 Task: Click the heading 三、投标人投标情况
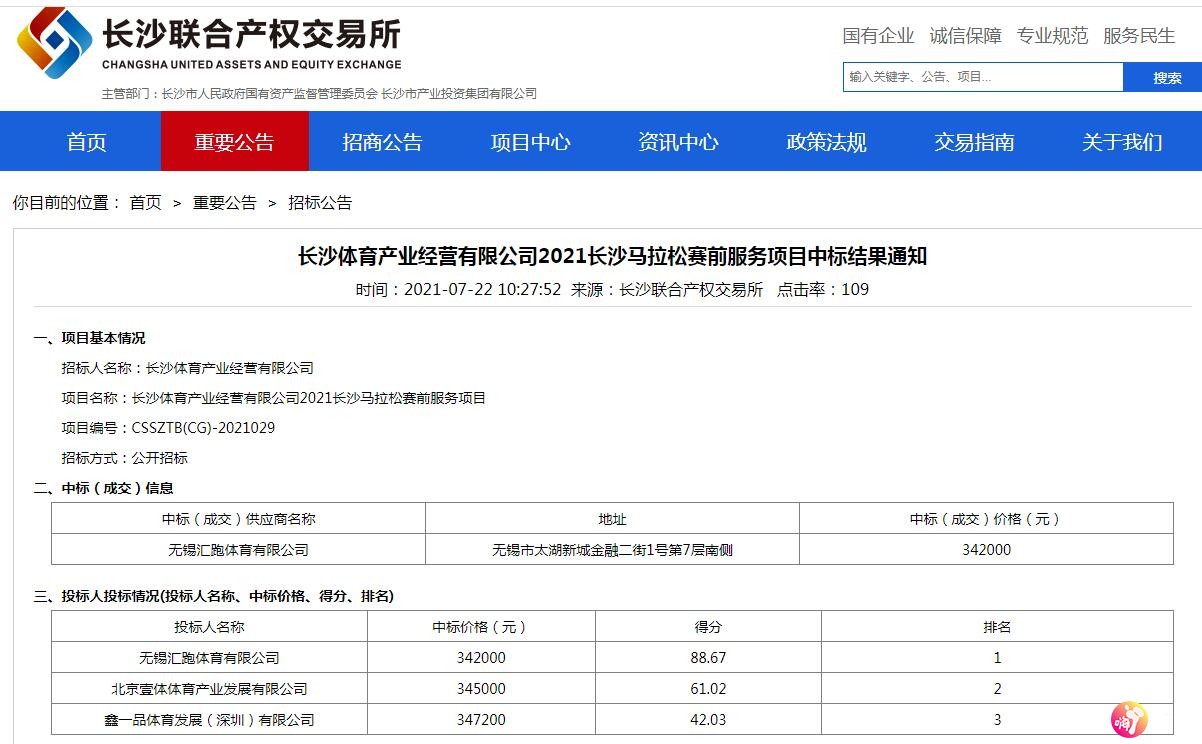pyautogui.click(x=214, y=596)
